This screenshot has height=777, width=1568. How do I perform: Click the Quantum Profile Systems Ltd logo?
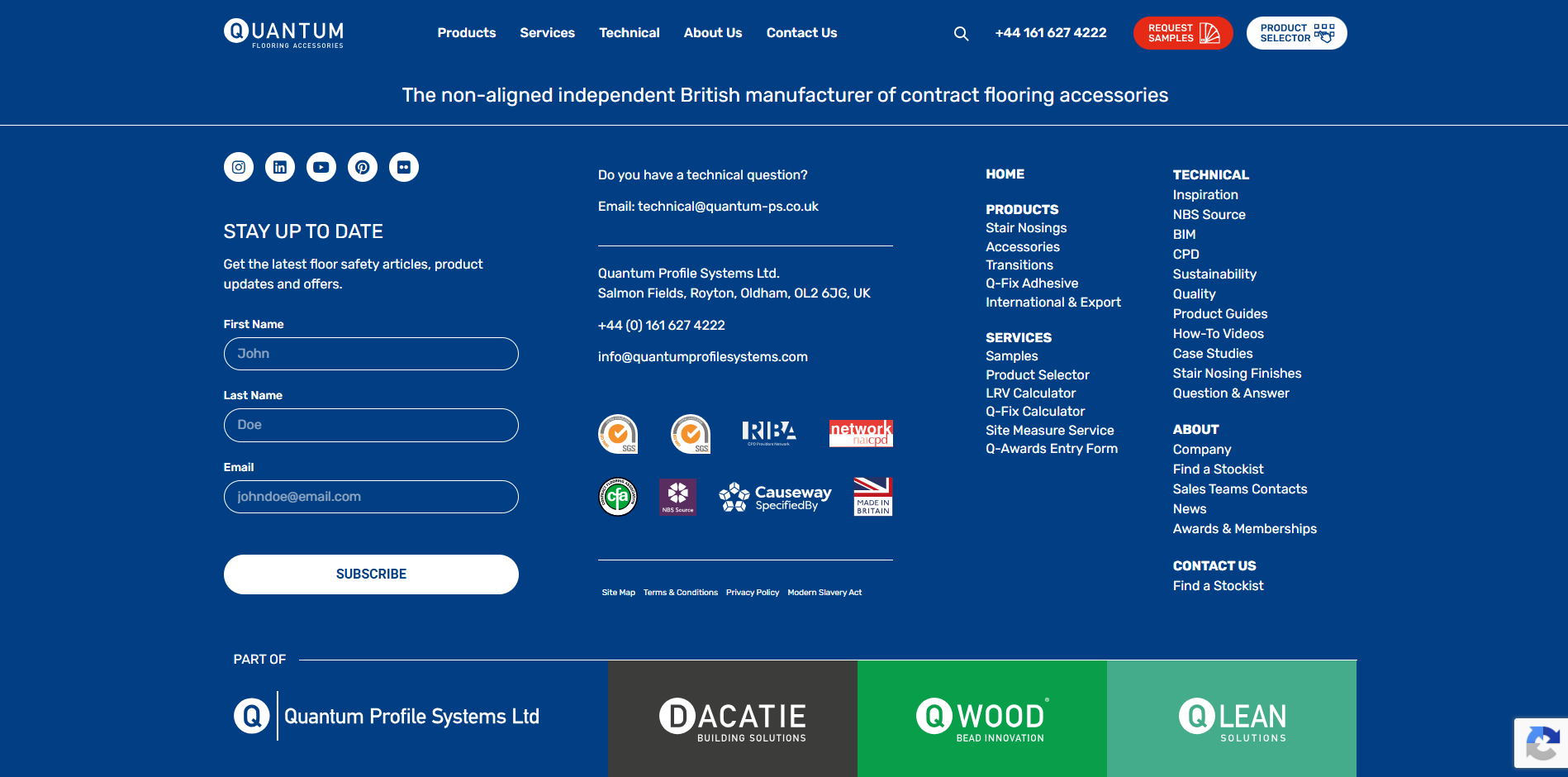387,716
